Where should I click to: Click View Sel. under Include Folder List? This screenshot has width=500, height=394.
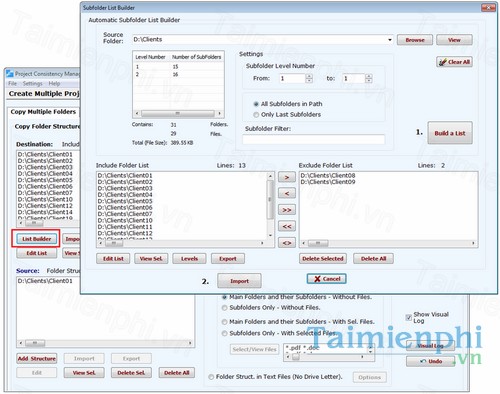tap(151, 259)
